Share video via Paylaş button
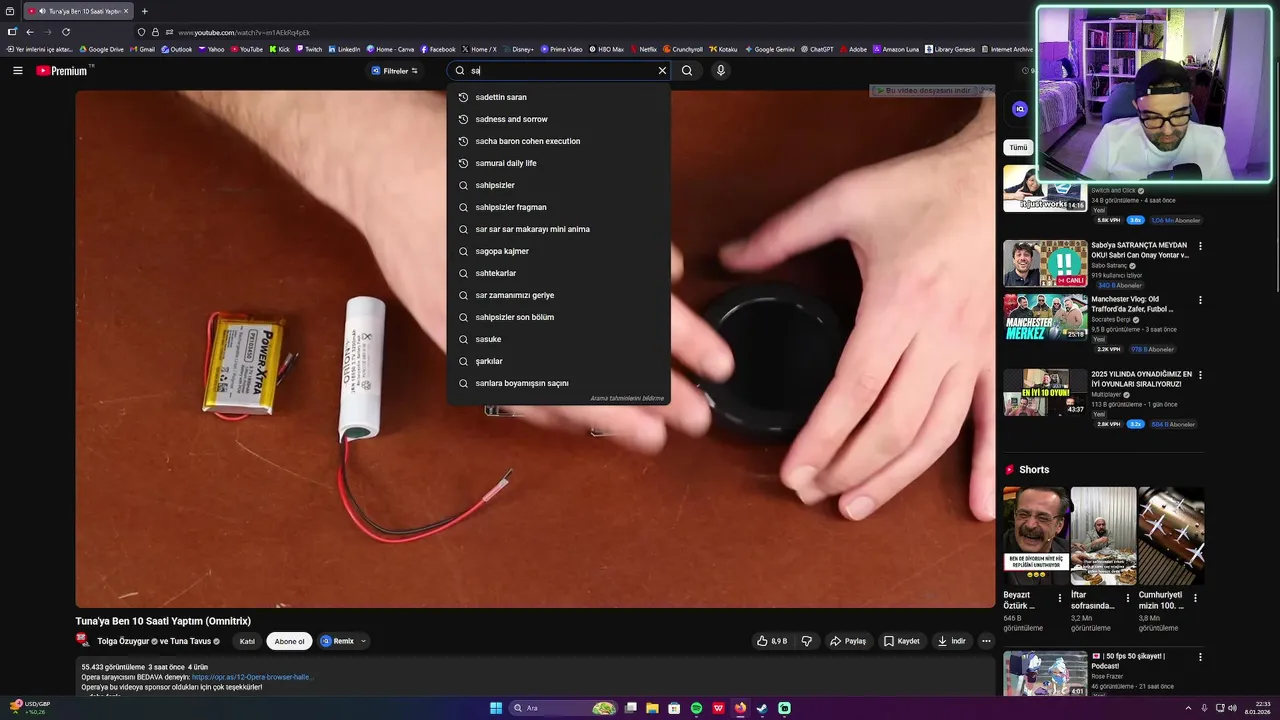This screenshot has width=1280, height=720. click(848, 641)
